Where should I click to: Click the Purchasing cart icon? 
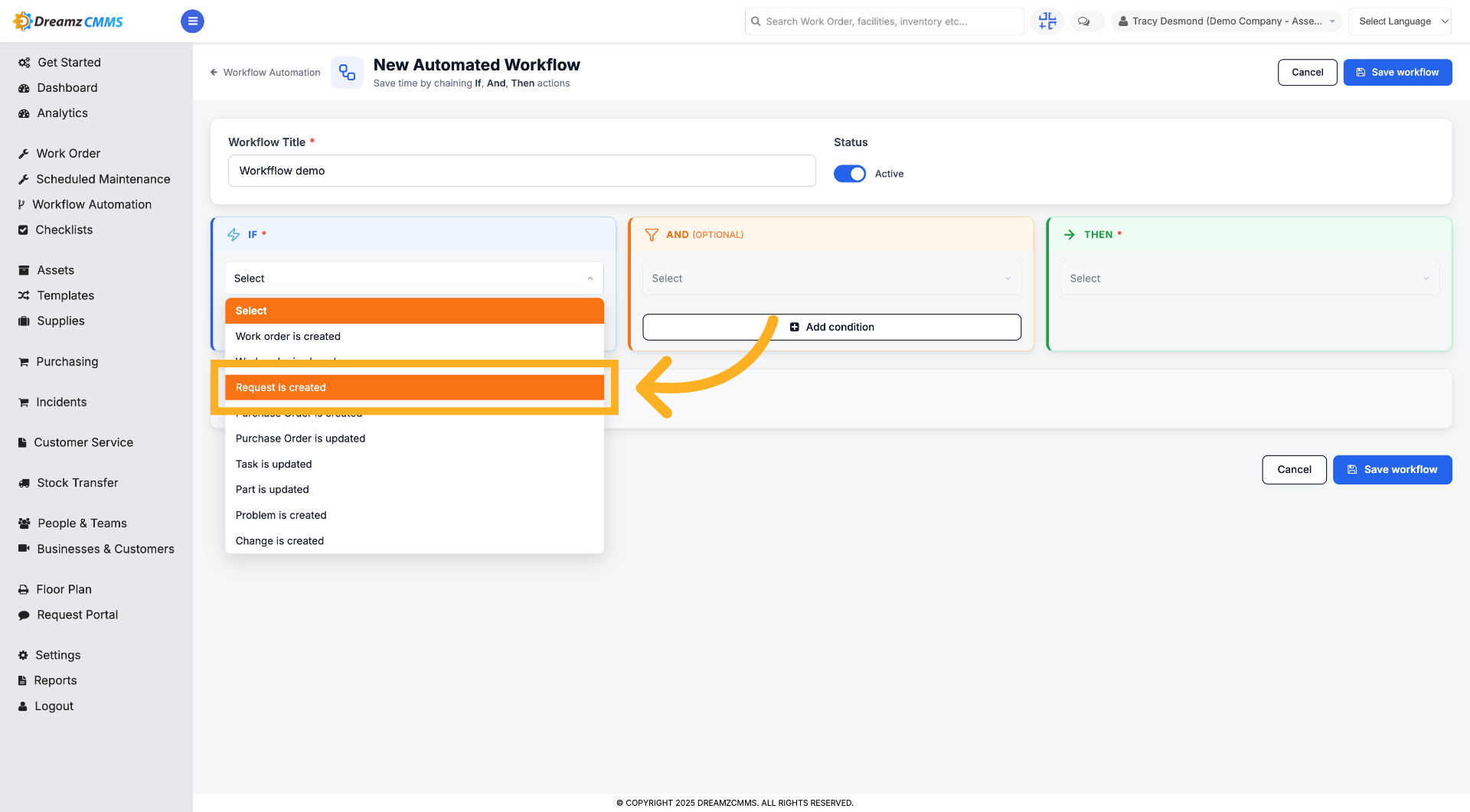click(x=24, y=362)
